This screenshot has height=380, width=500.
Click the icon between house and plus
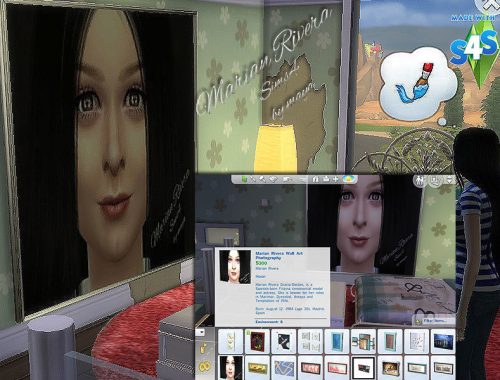tap(326, 179)
